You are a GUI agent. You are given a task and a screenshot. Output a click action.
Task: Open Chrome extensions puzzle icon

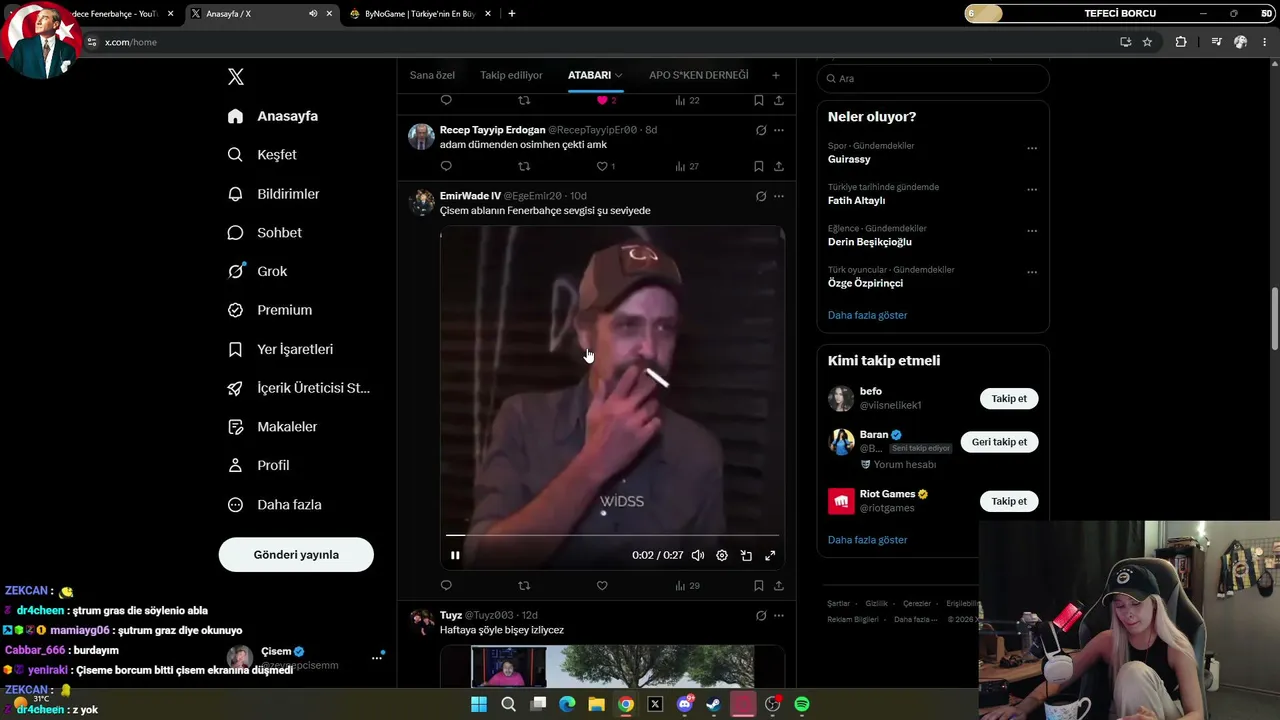tap(1181, 42)
